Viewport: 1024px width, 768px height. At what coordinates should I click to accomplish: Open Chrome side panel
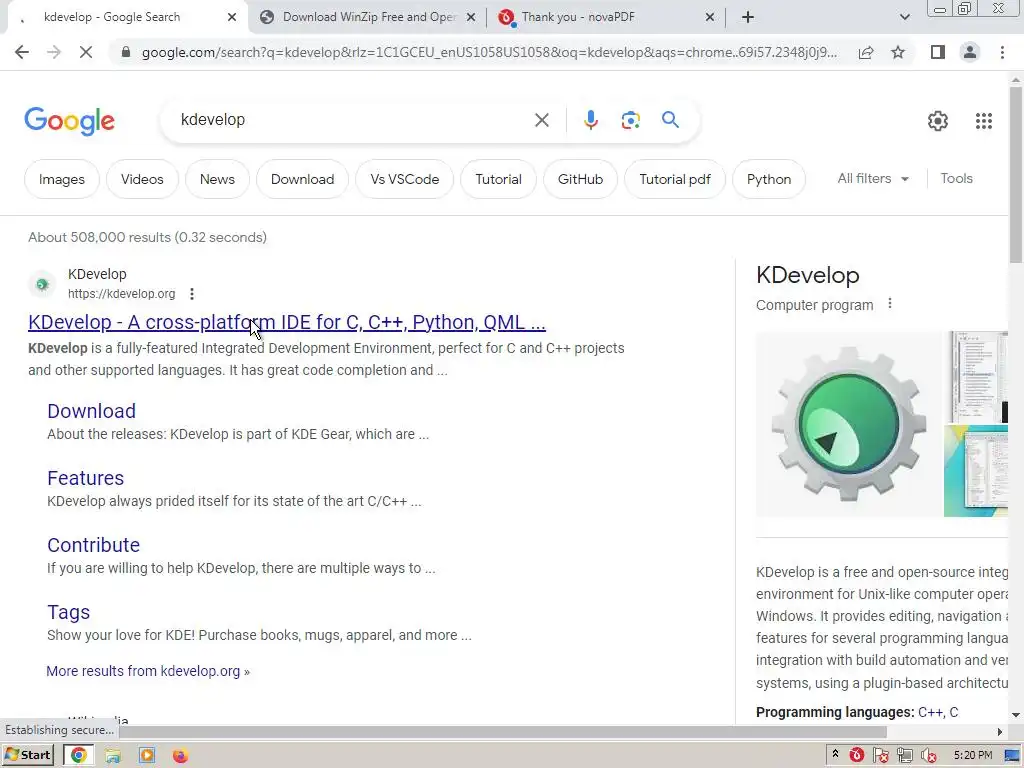point(938,52)
